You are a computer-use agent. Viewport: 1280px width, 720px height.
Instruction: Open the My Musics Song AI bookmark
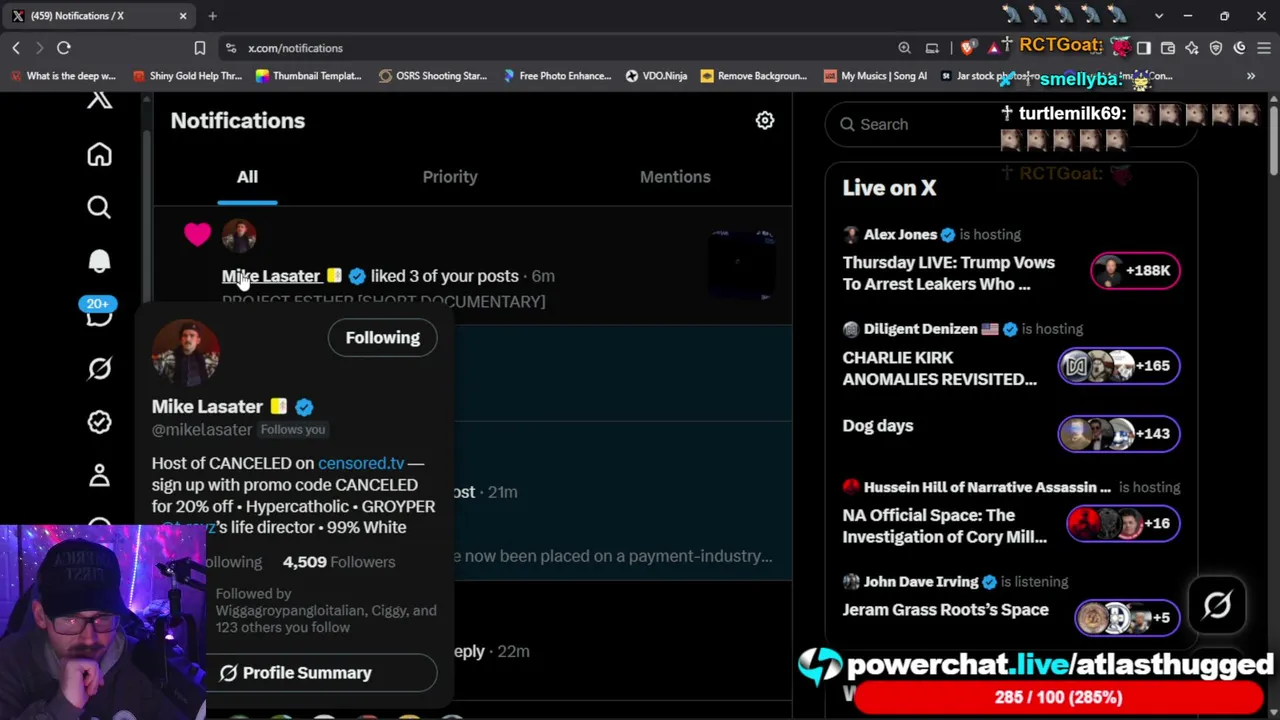click(875, 76)
